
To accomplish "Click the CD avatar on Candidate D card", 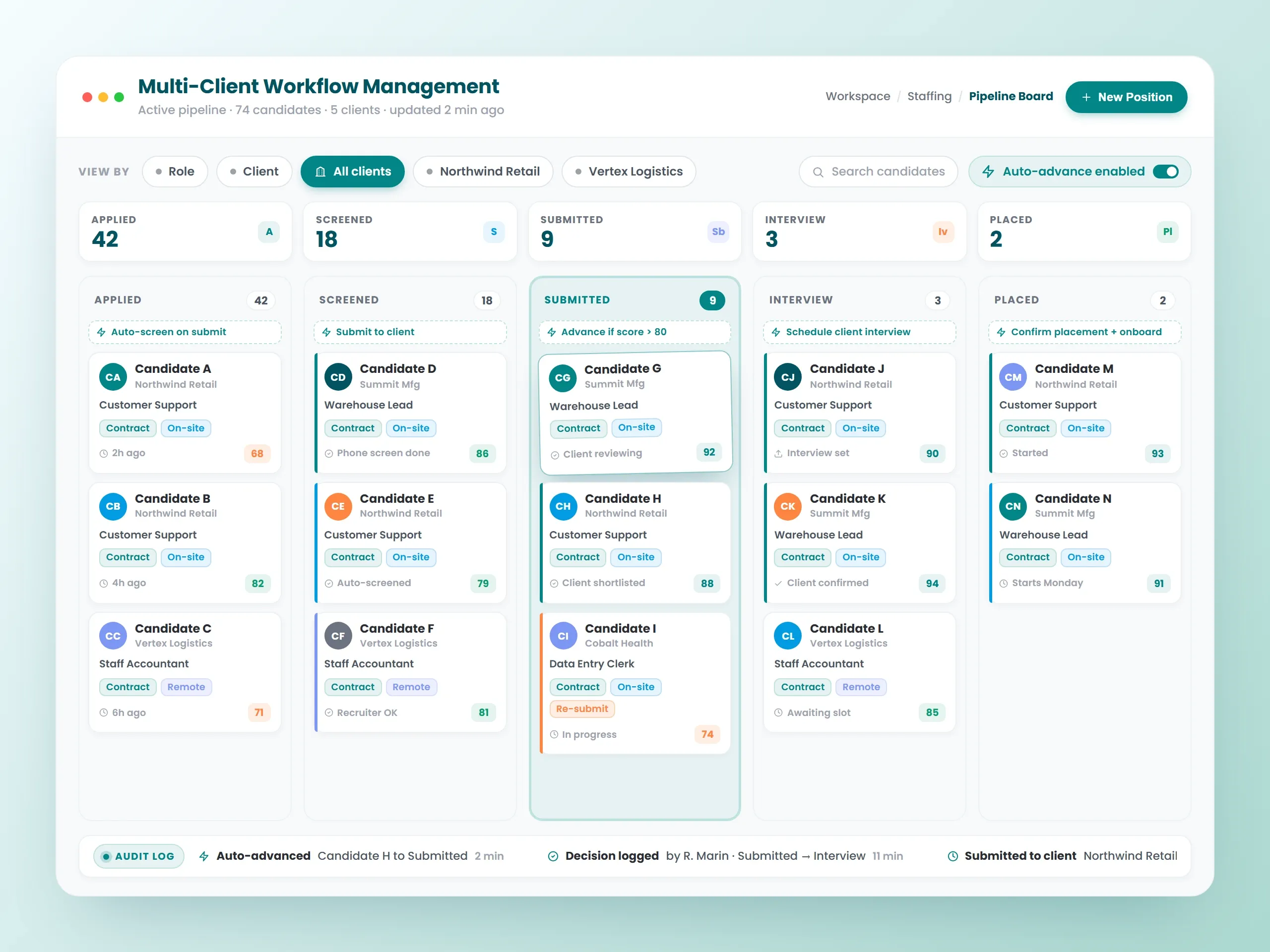I will pos(338,377).
